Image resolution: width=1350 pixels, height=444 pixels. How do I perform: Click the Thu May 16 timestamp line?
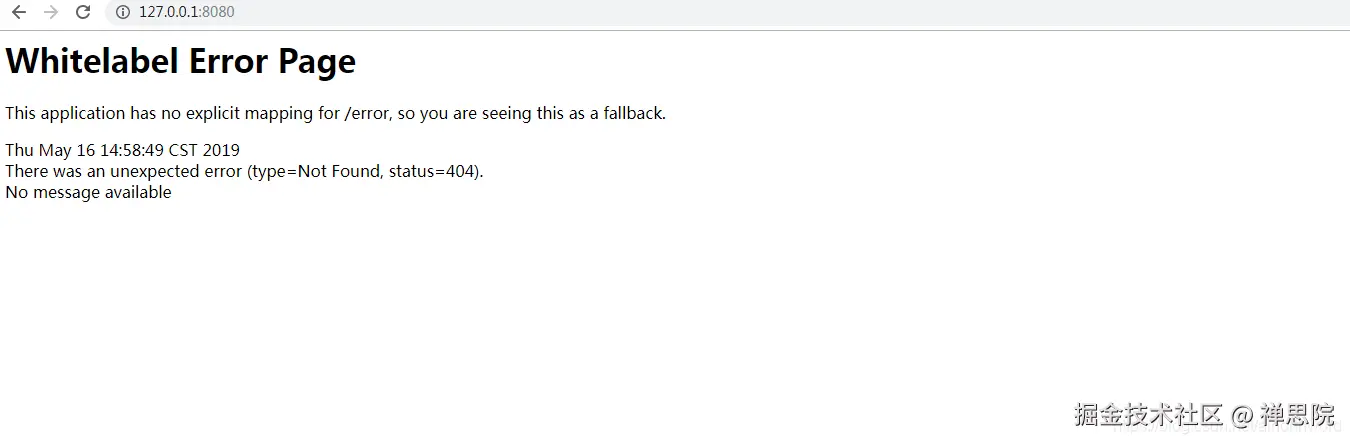click(122, 151)
